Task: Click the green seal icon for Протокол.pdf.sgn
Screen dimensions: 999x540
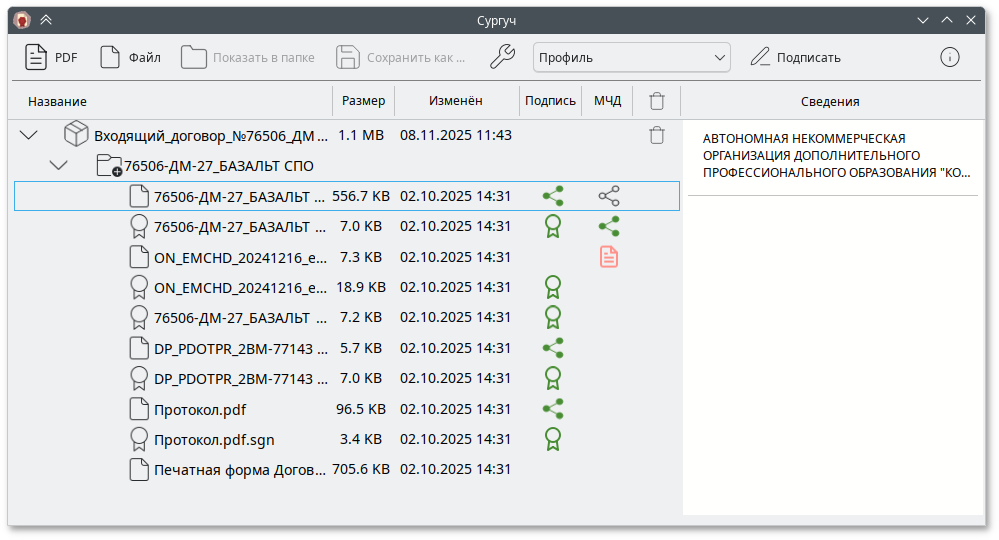Action: [x=552, y=438]
